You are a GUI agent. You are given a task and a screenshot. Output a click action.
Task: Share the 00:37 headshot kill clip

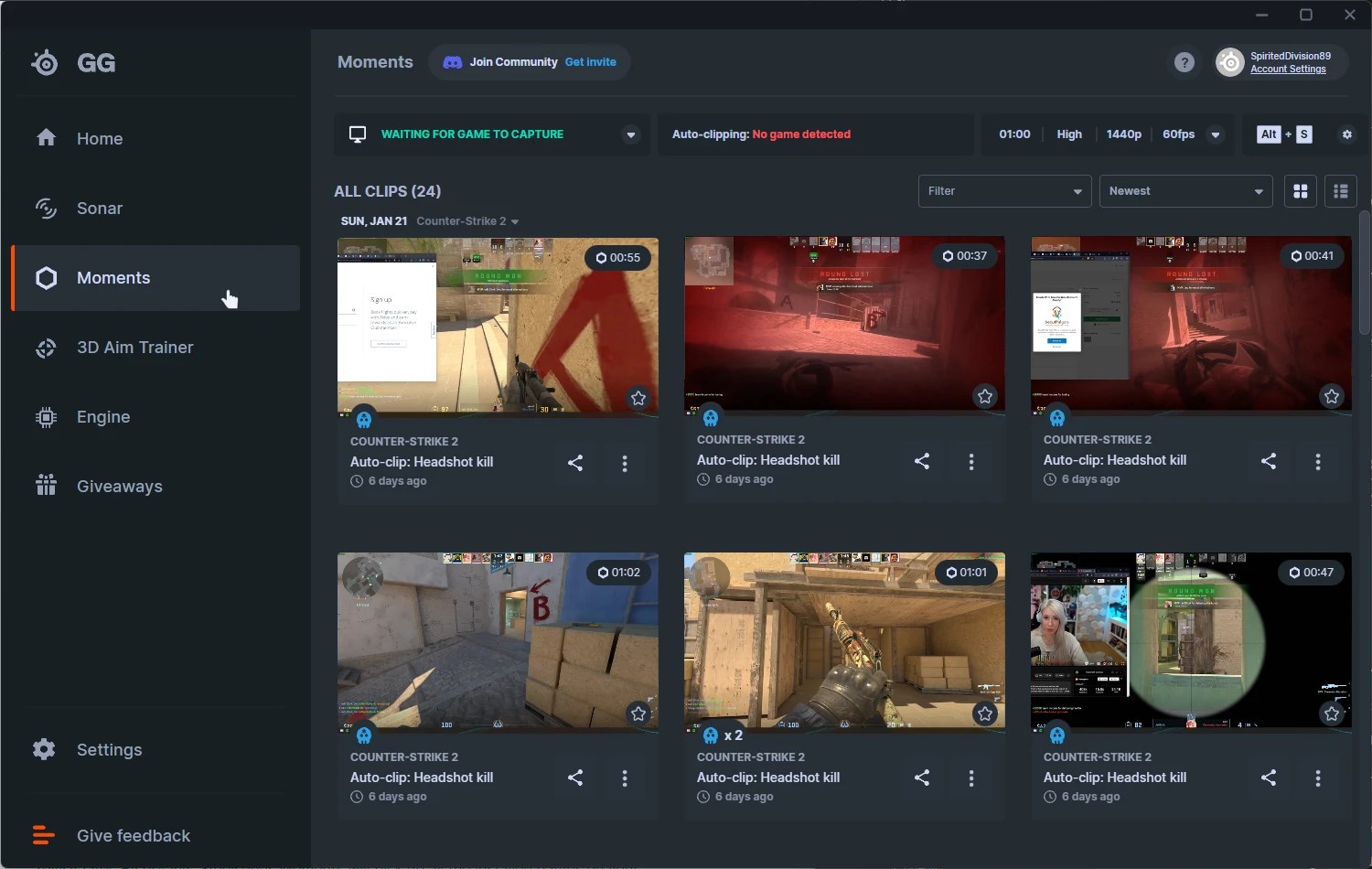pyautogui.click(x=922, y=461)
